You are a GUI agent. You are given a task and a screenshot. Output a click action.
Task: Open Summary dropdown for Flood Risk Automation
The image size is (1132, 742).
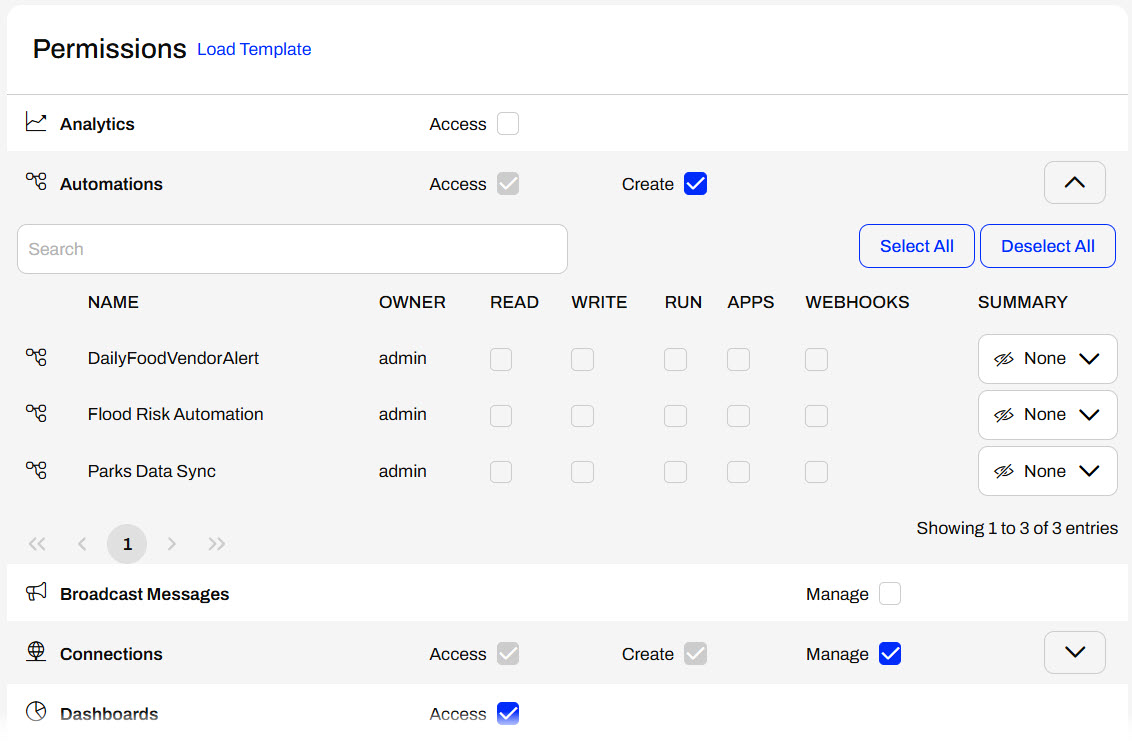[x=1047, y=415]
